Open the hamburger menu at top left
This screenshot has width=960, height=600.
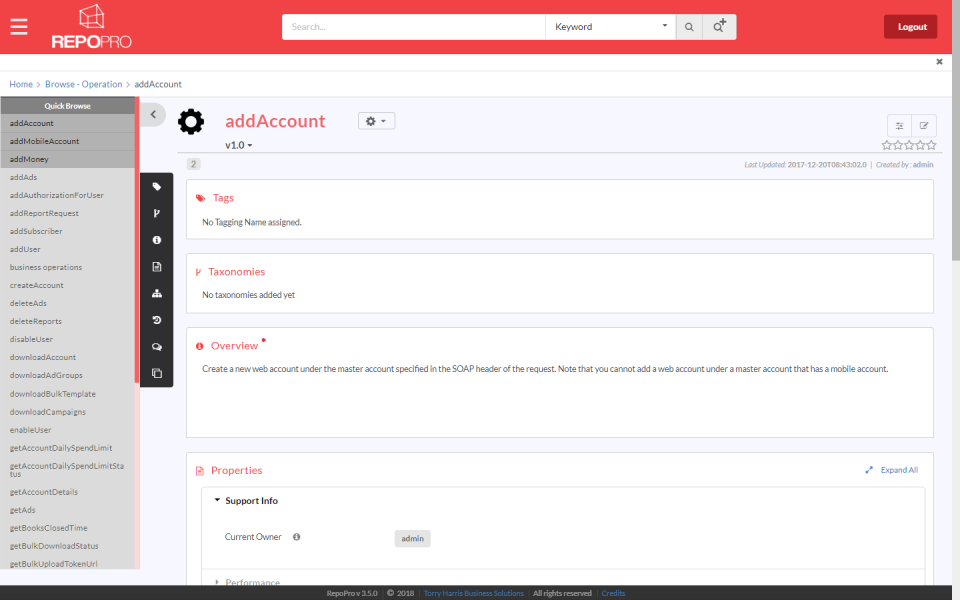pos(18,26)
